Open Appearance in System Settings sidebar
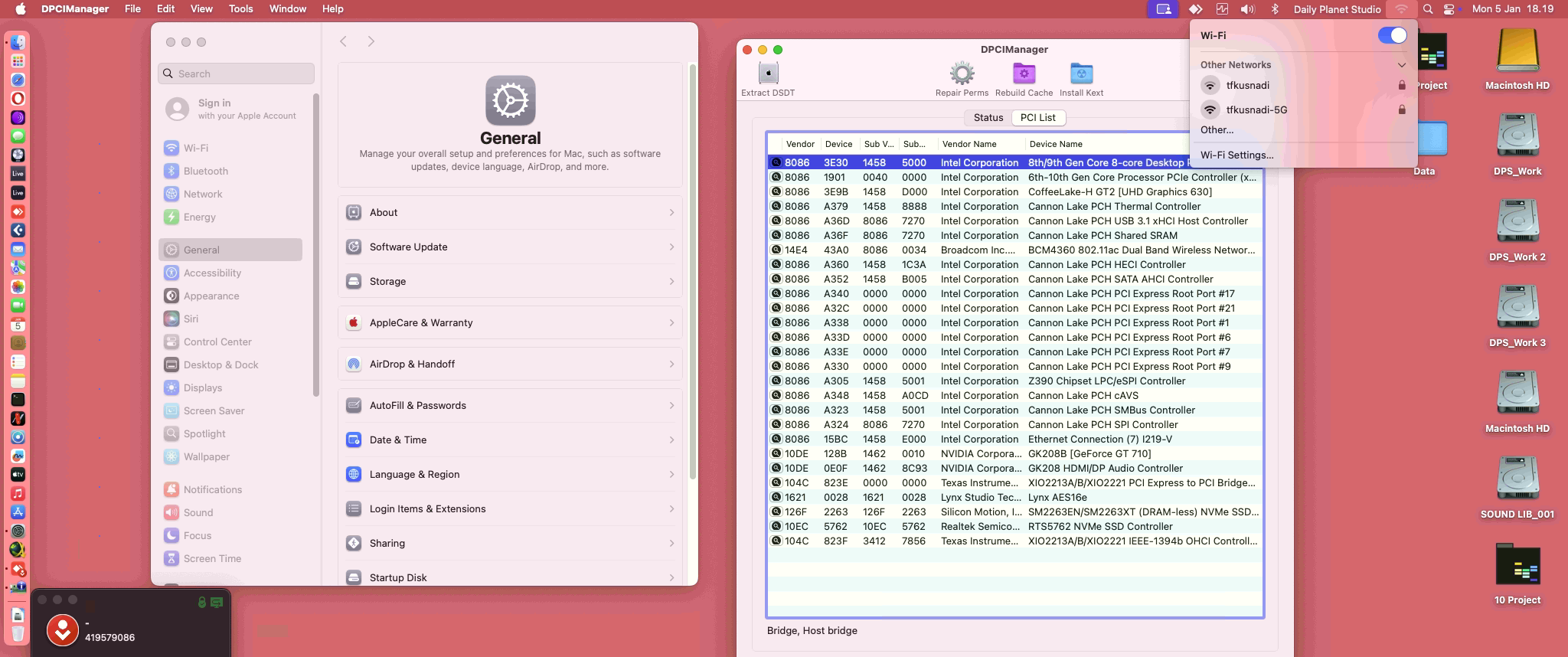Screen dimensions: 1568x657 (x=230, y=296)
